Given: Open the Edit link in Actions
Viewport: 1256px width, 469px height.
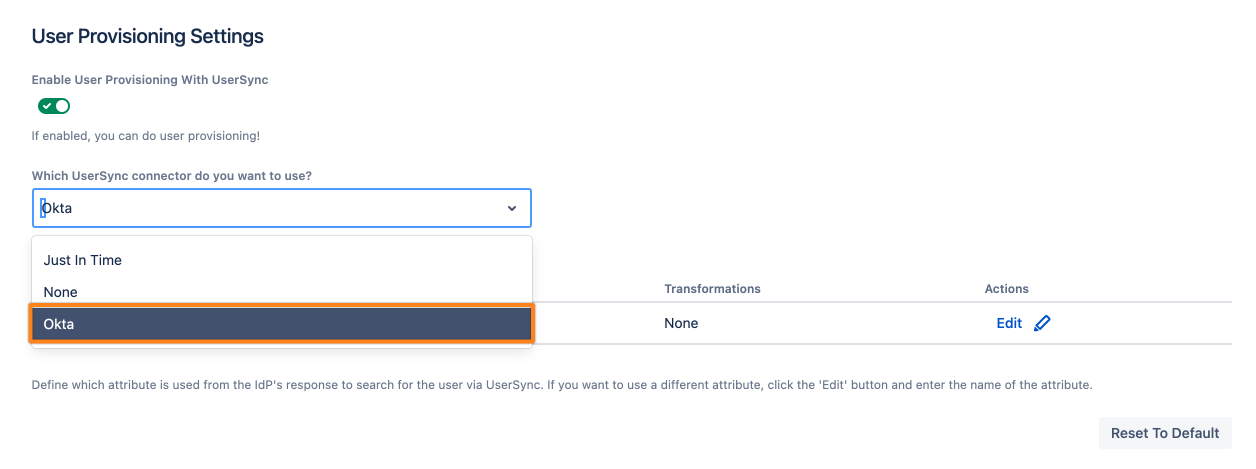Looking at the screenshot, I should pos(1009,323).
